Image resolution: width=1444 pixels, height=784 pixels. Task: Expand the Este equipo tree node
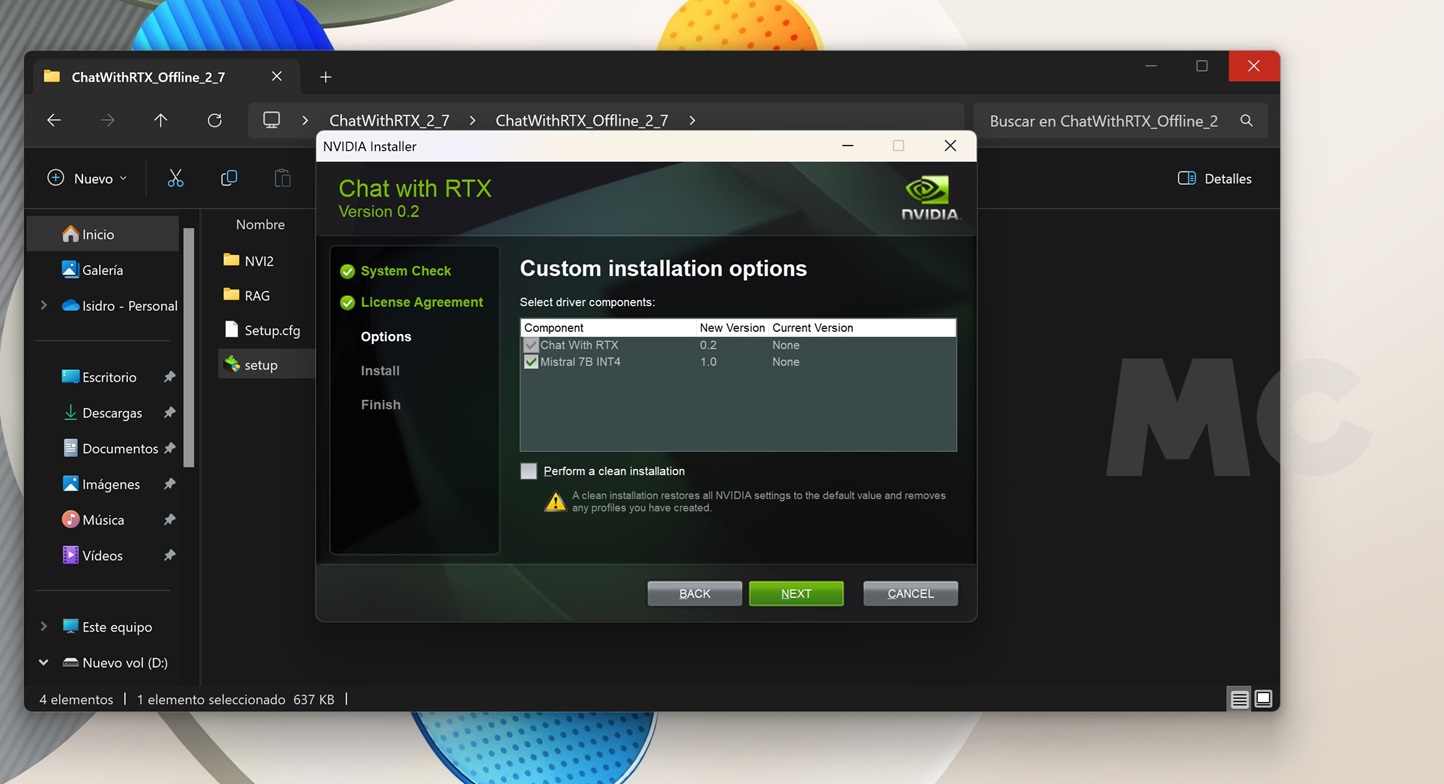43,627
